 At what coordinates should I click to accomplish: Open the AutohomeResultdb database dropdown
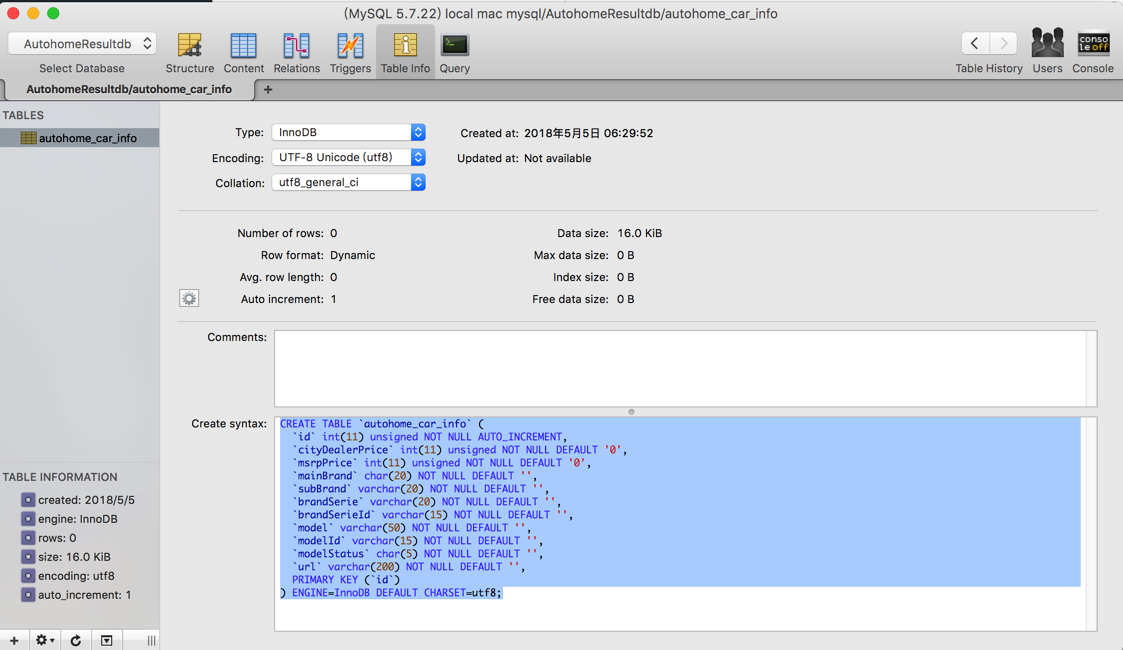[x=82, y=44]
